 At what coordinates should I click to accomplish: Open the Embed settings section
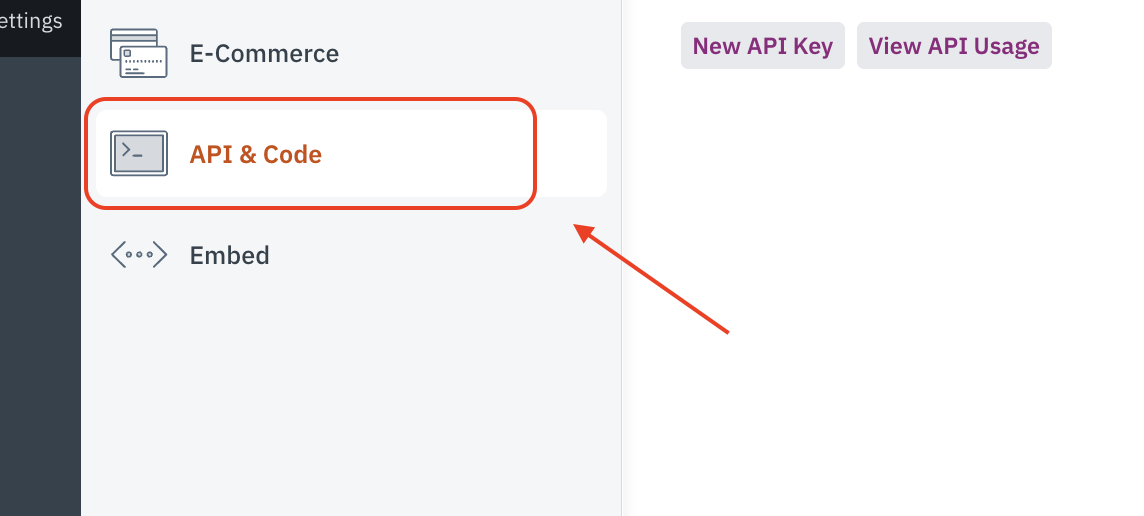[230, 255]
